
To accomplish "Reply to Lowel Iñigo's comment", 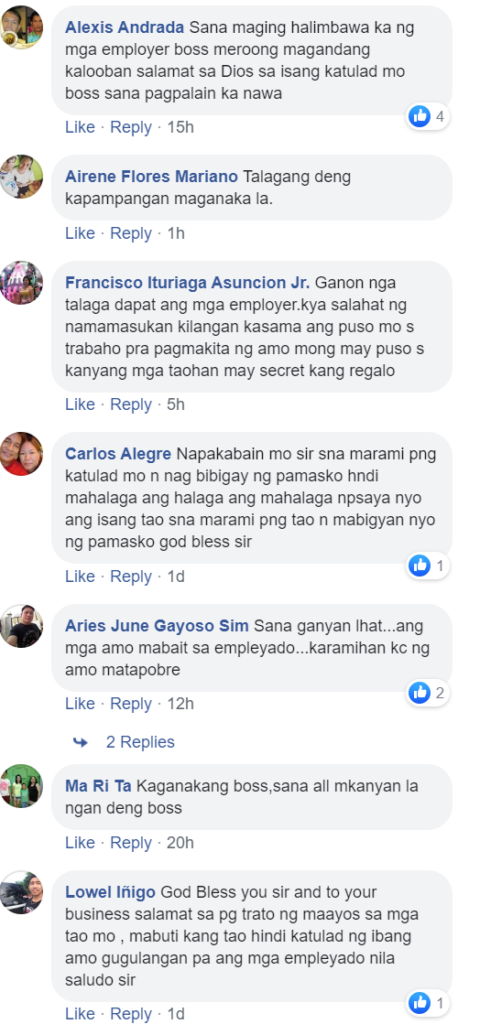I will 131,1014.
